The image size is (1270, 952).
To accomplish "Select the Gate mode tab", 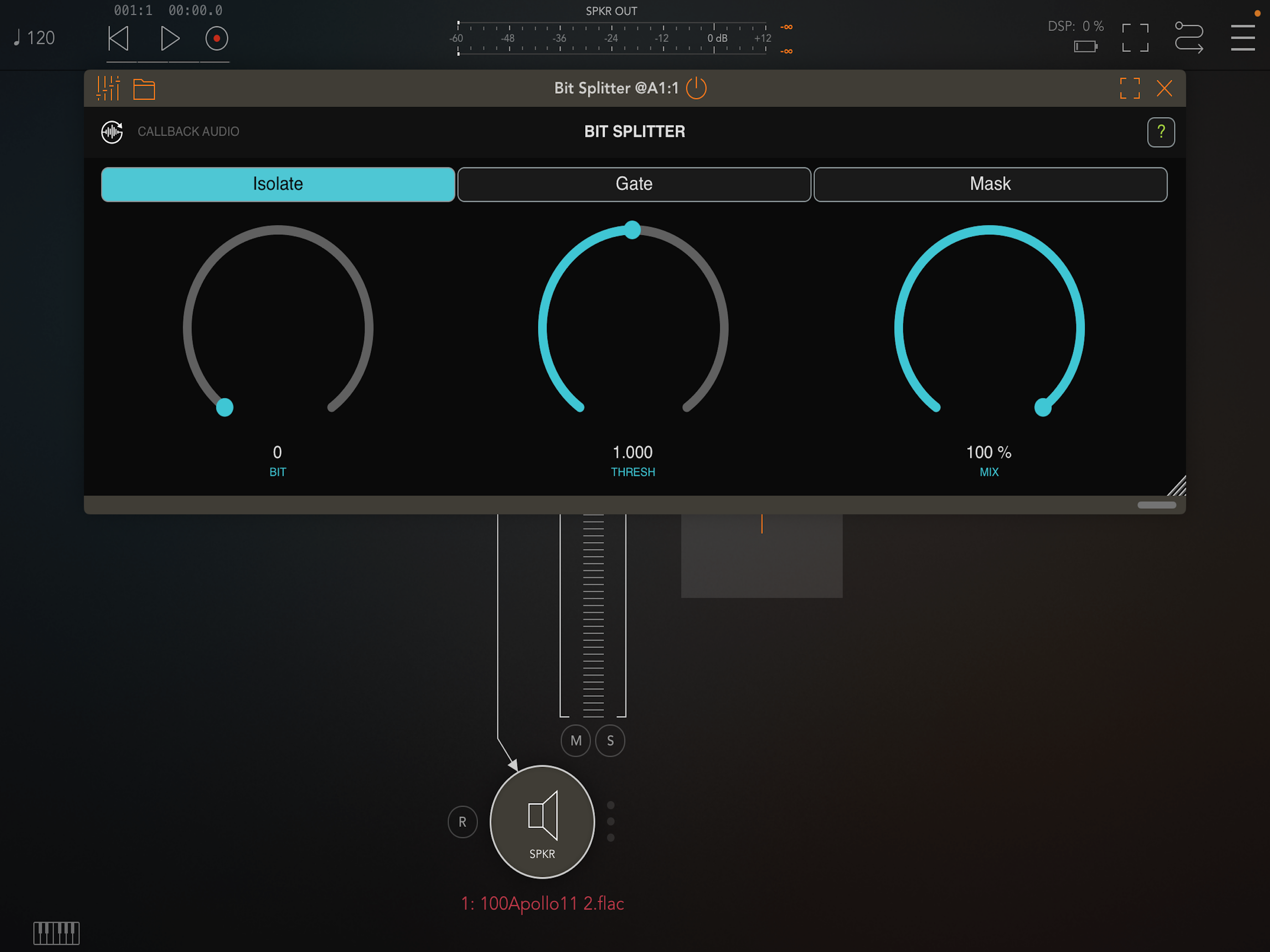I will 634,184.
